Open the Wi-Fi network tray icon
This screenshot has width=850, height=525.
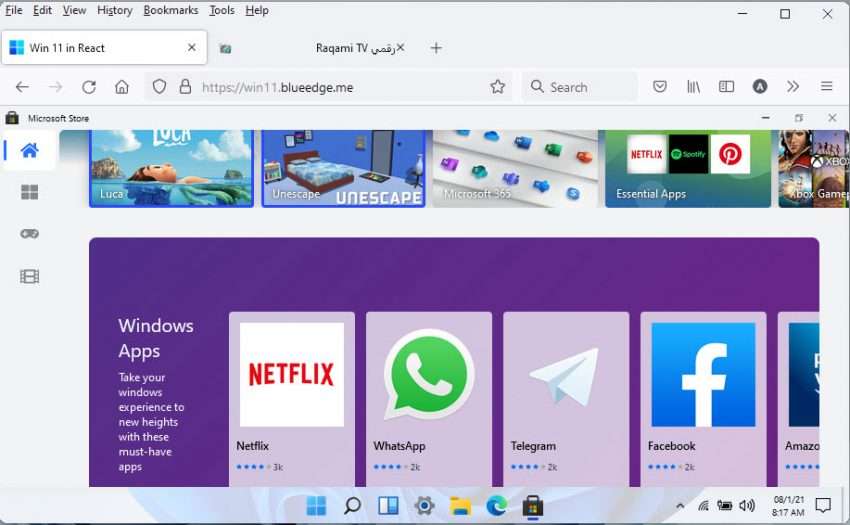coord(703,506)
